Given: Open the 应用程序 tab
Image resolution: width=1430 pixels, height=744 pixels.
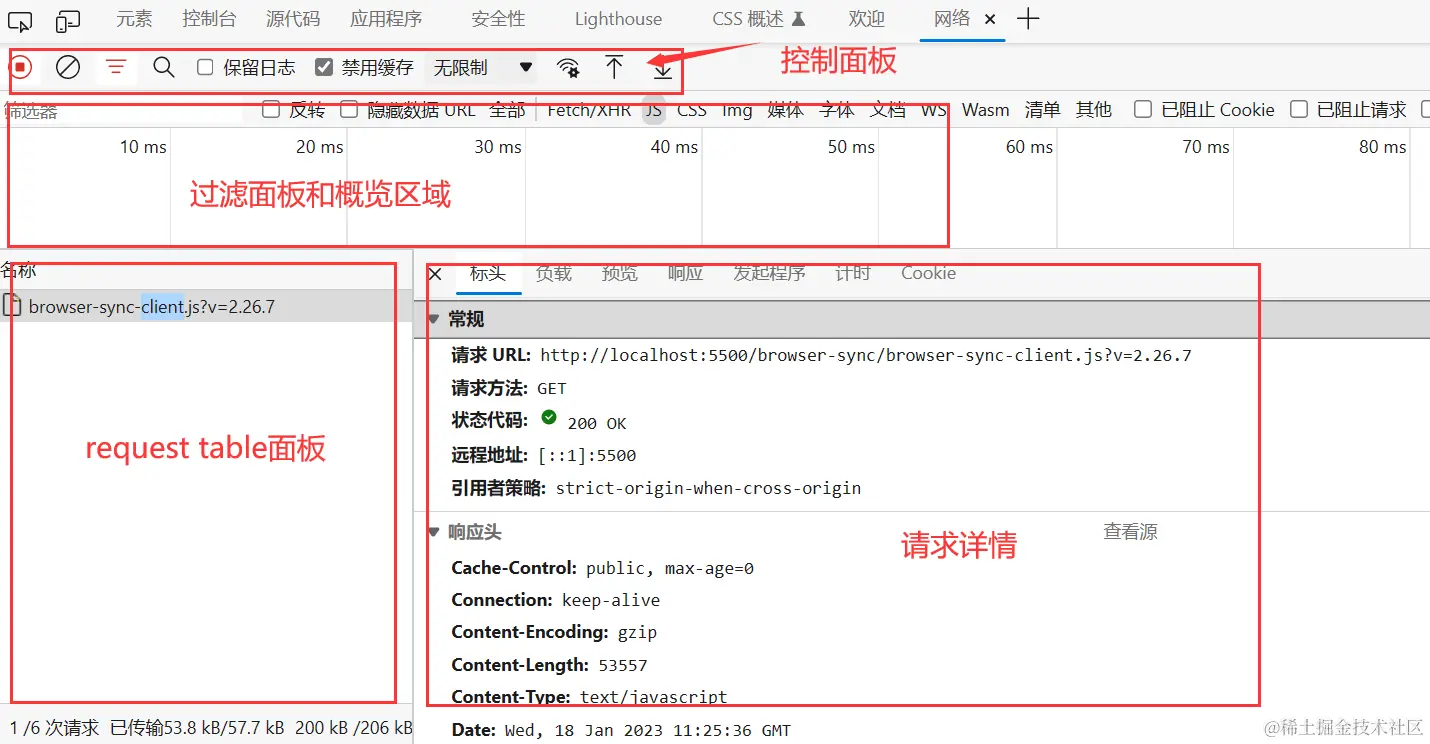Looking at the screenshot, I should tap(386, 19).
